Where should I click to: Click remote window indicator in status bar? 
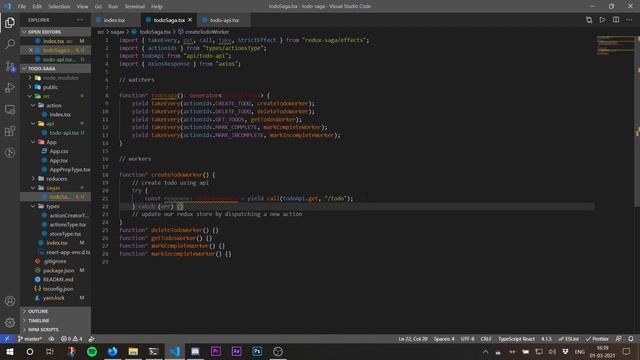[x=7, y=339]
